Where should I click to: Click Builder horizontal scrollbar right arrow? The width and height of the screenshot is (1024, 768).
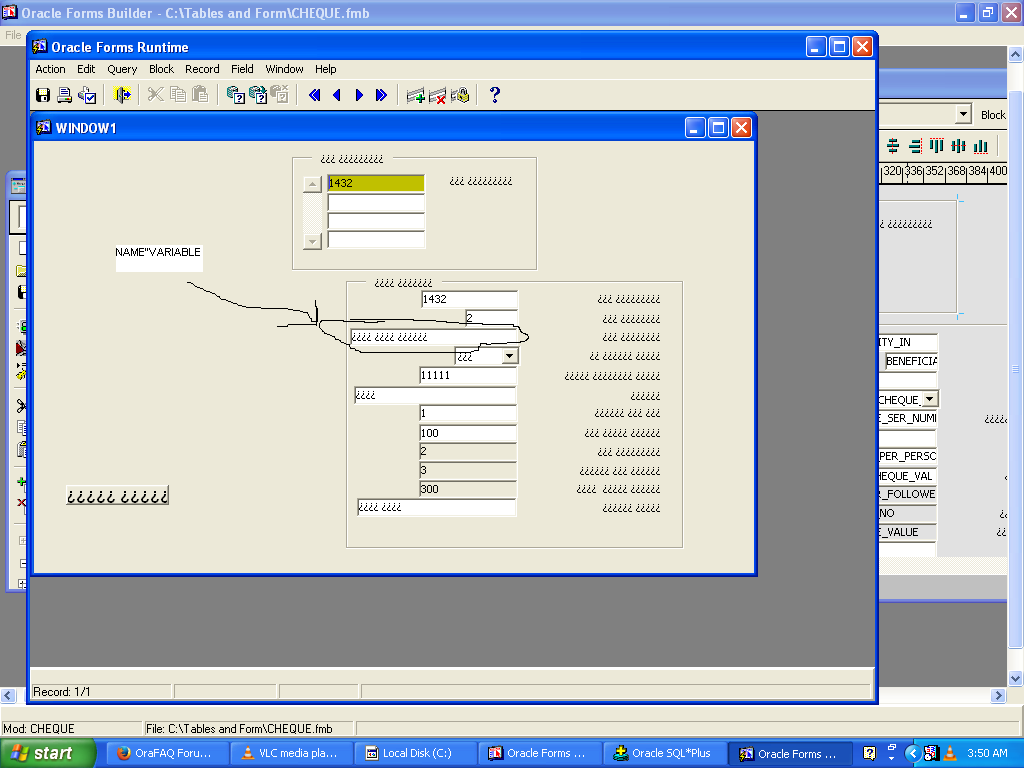[998, 696]
